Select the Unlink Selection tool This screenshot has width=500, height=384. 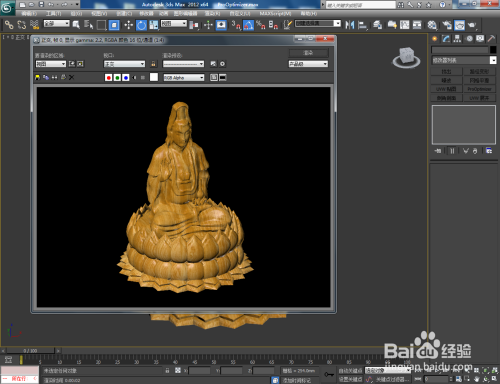click(x=22, y=25)
